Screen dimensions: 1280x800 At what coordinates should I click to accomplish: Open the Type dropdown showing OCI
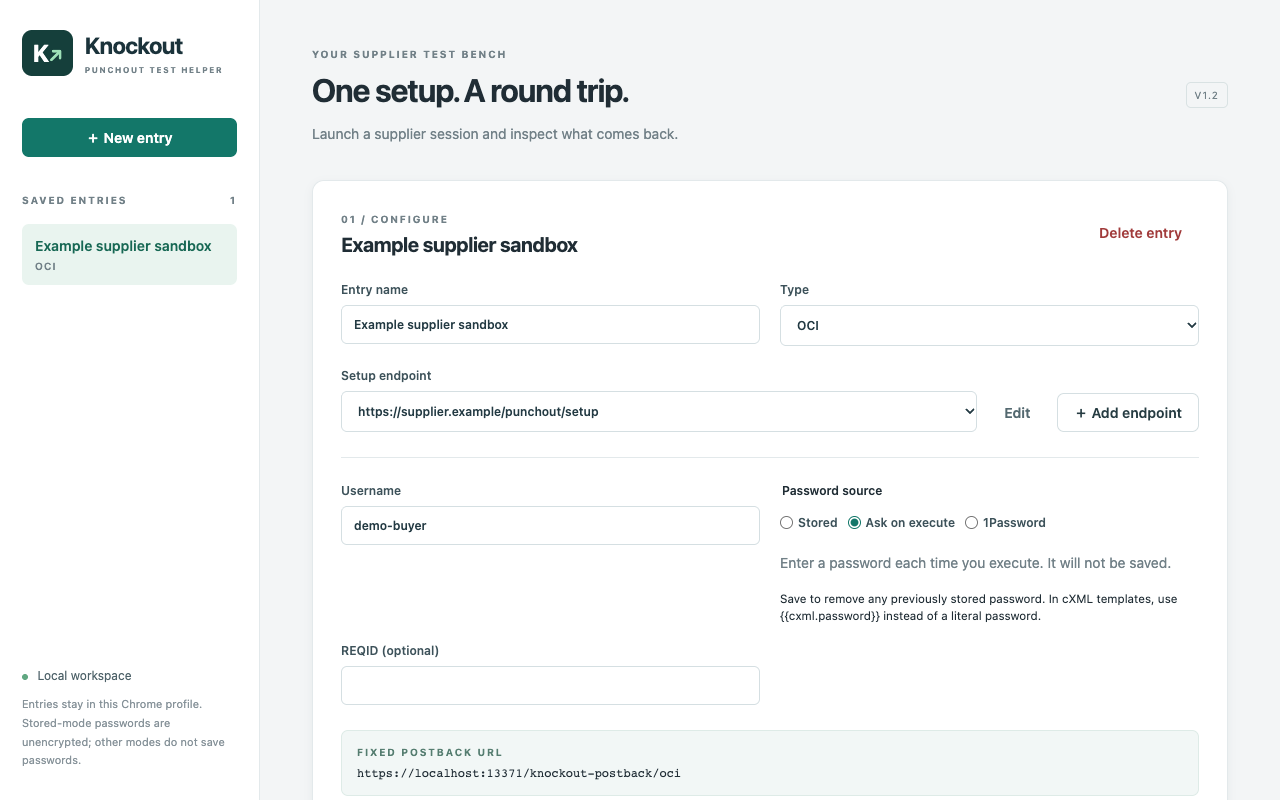pyautogui.click(x=989, y=325)
